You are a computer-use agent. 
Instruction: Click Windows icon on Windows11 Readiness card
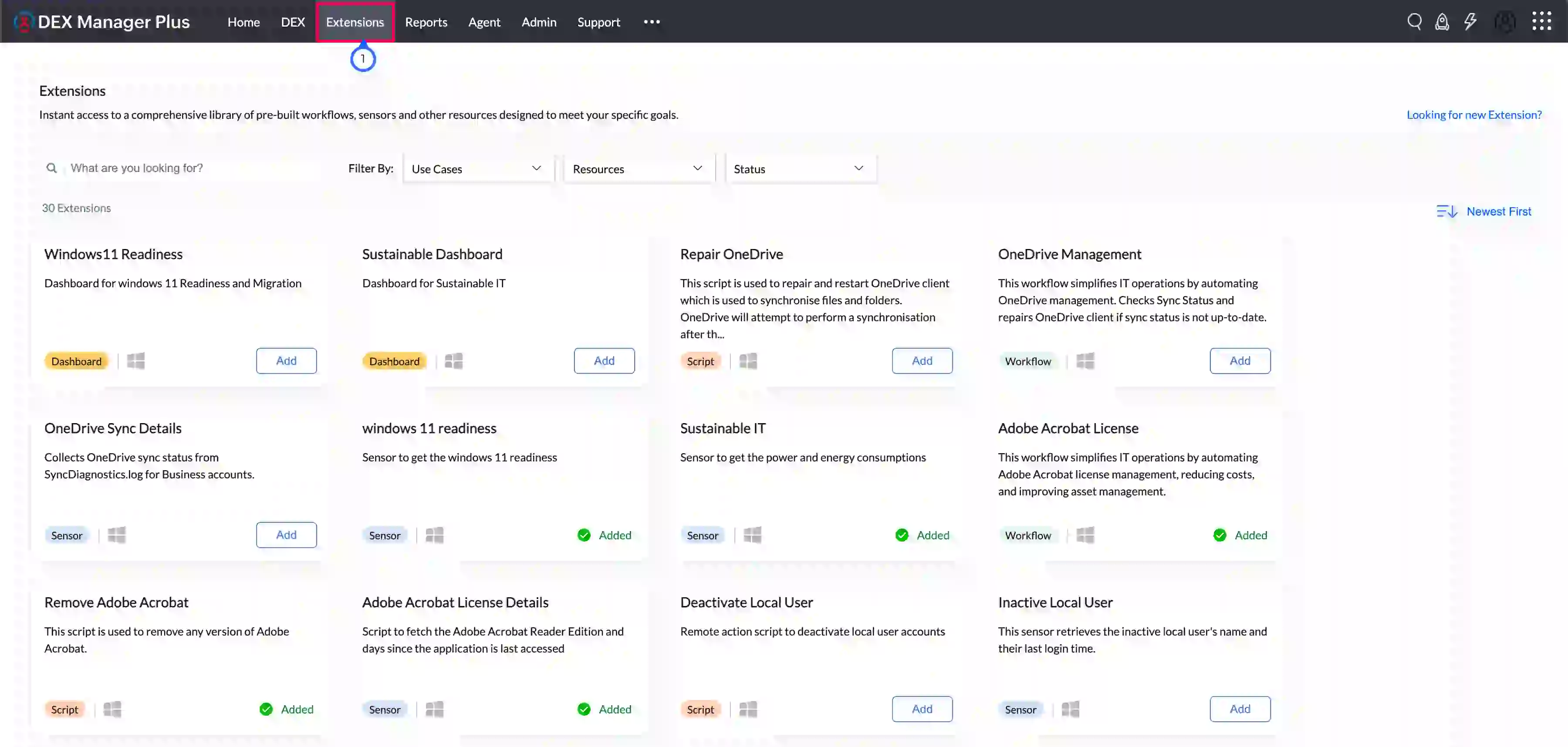(x=136, y=361)
